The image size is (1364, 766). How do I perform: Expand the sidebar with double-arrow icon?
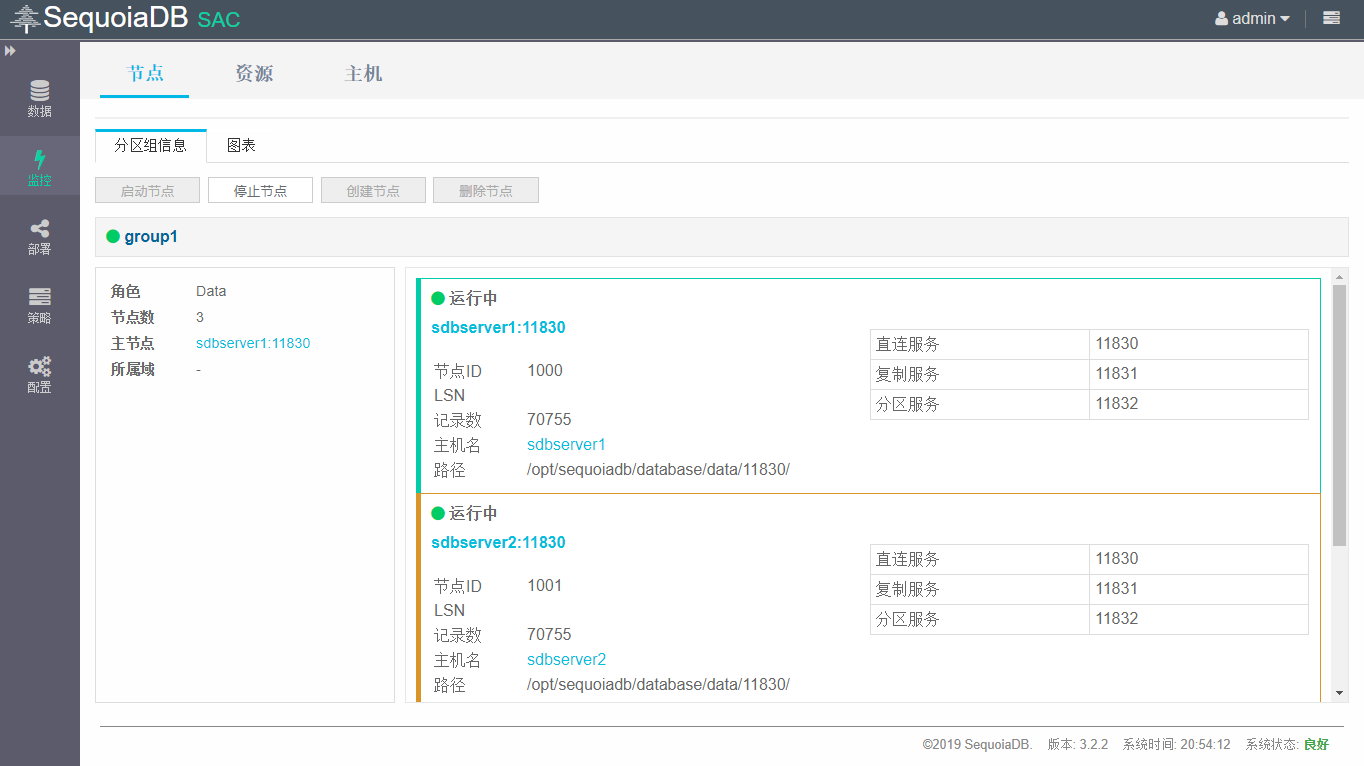click(10, 50)
